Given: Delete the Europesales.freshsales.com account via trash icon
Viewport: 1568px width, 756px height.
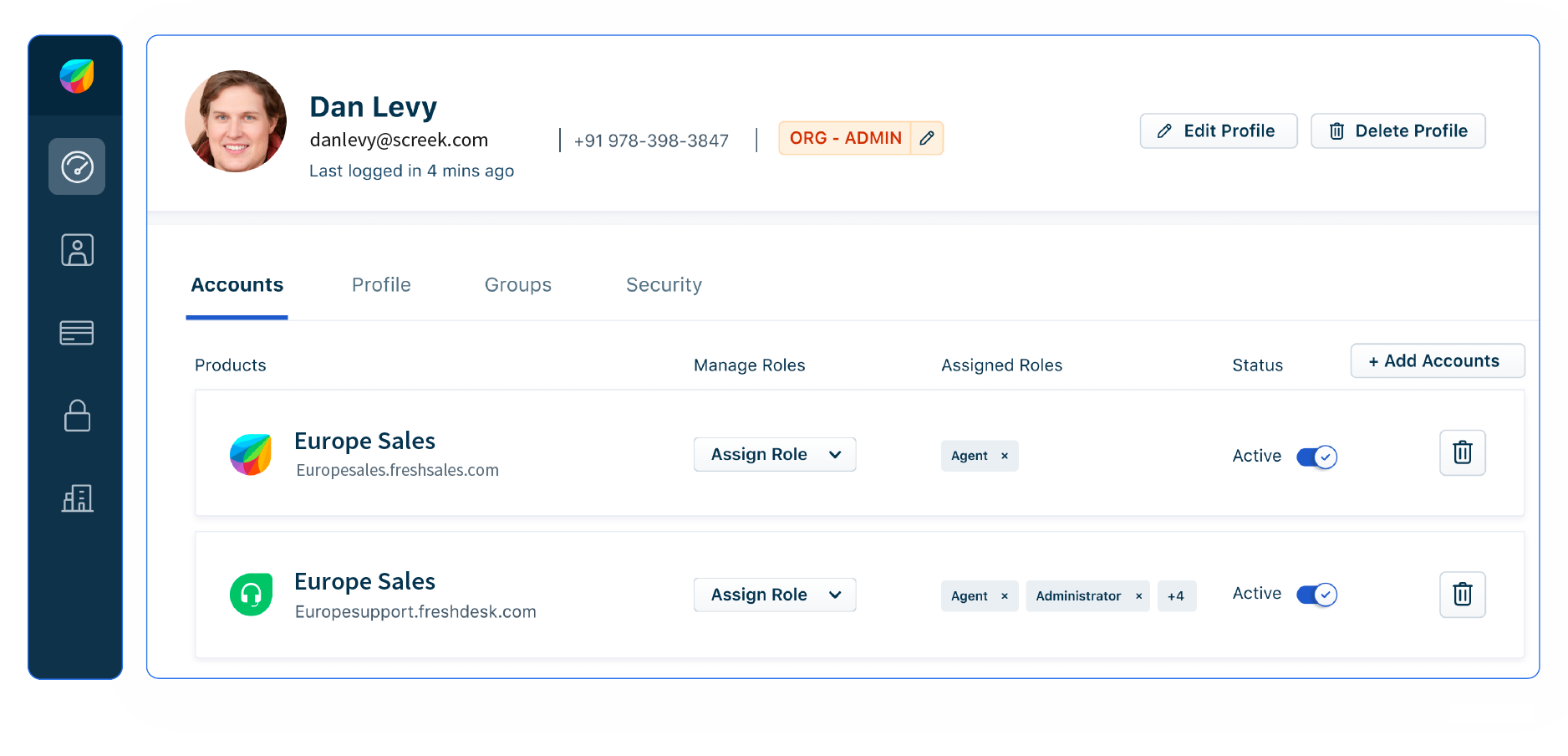Looking at the screenshot, I should (x=1462, y=452).
